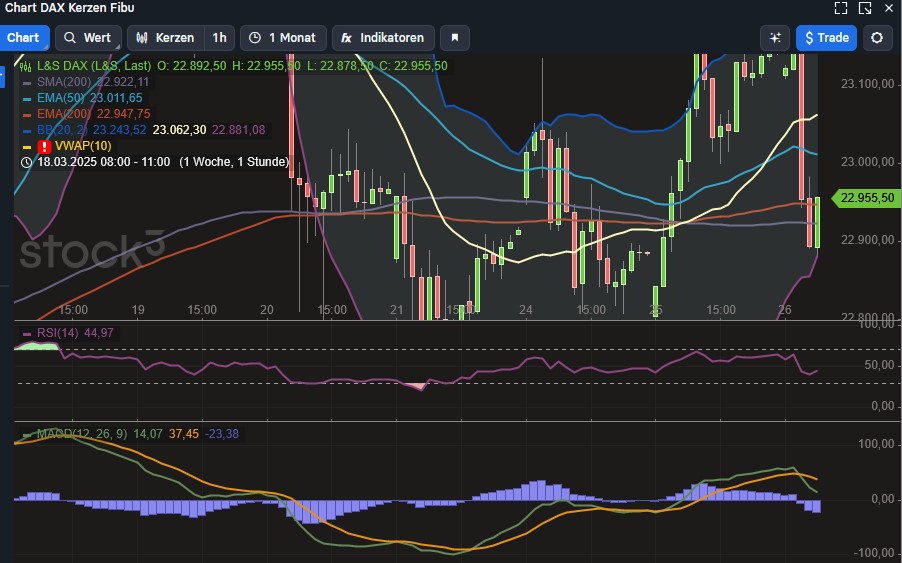Open chart in separate window icon
Screen dimensions: 902x563
pyautogui.click(x=865, y=8)
